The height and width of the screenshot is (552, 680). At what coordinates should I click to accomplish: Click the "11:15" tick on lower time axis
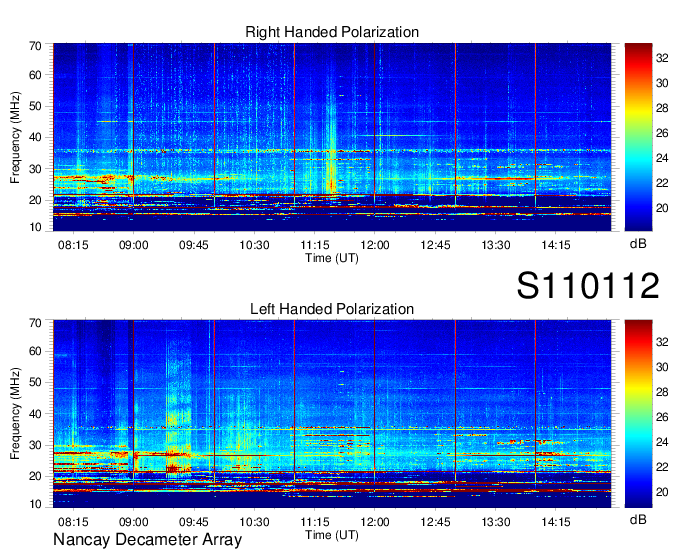click(315, 522)
